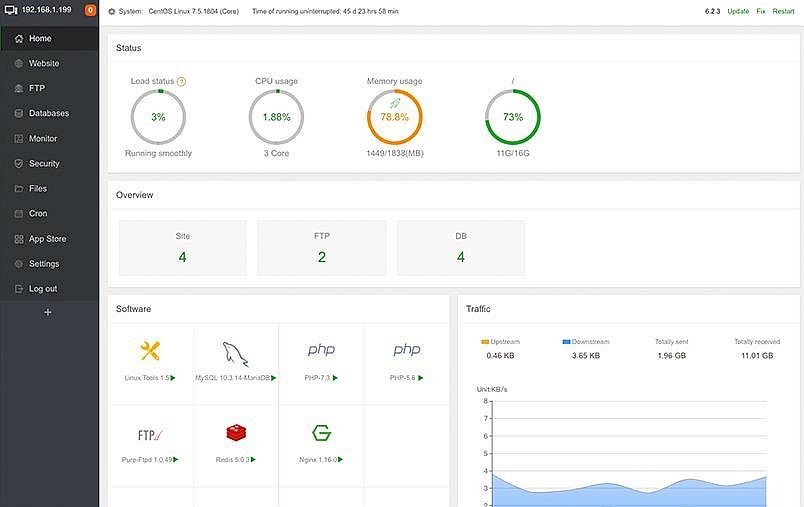
Task: Open the Monitor menu item
Action: click(49, 138)
